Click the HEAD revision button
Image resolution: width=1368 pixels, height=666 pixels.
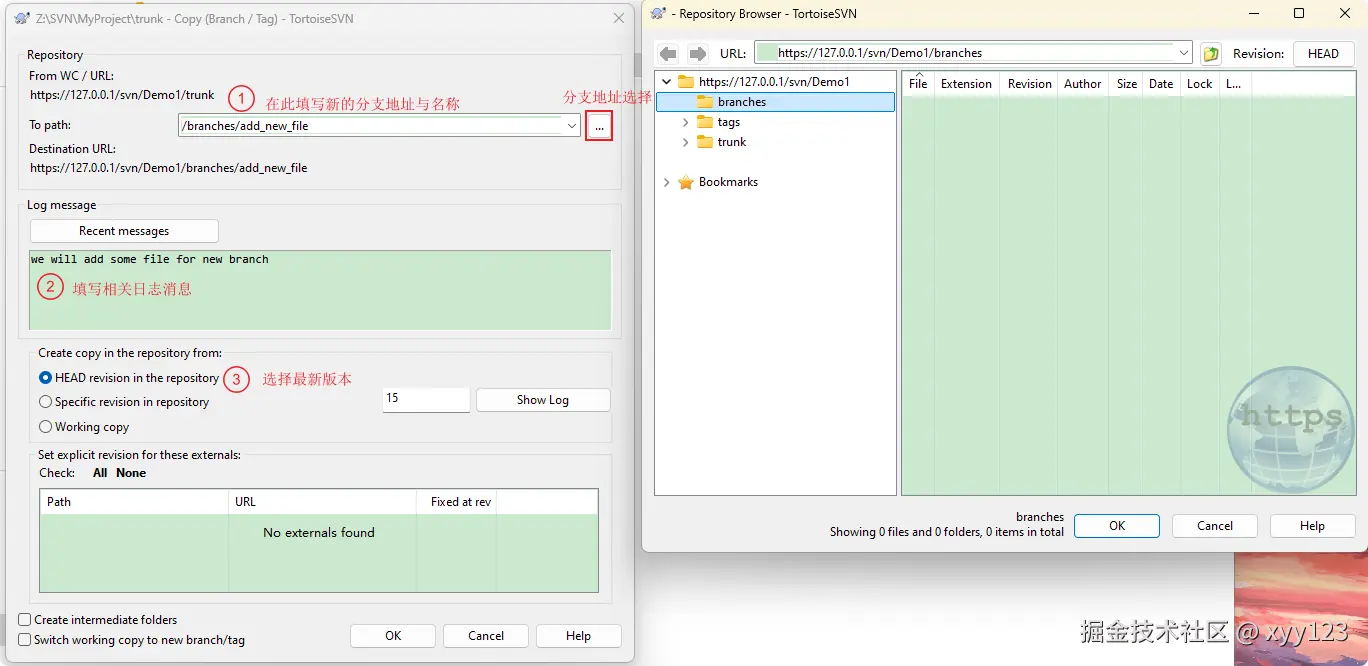[x=1323, y=54]
